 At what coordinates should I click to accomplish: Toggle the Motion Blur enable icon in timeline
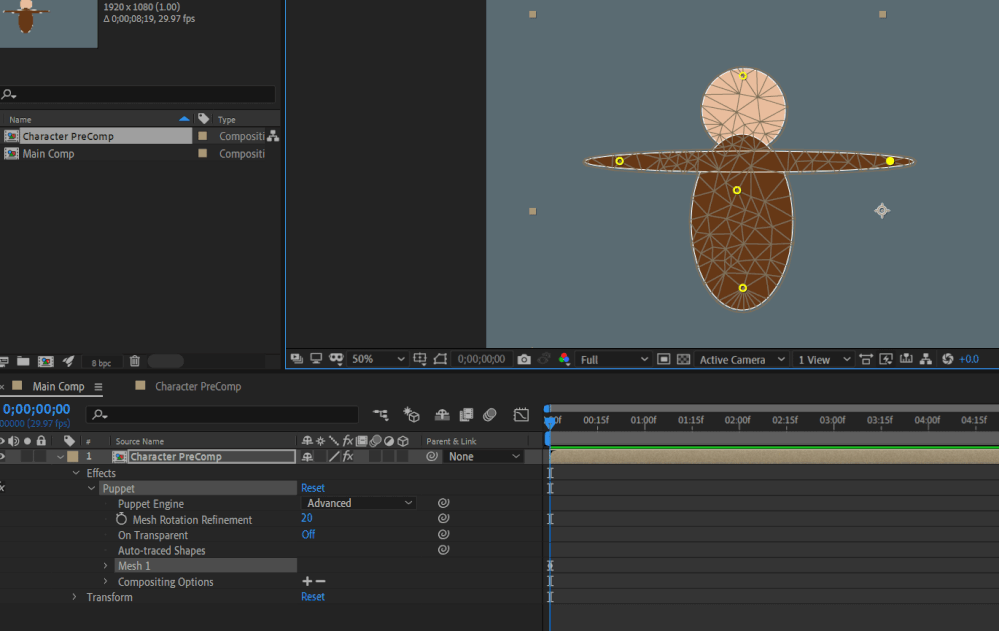pos(490,415)
